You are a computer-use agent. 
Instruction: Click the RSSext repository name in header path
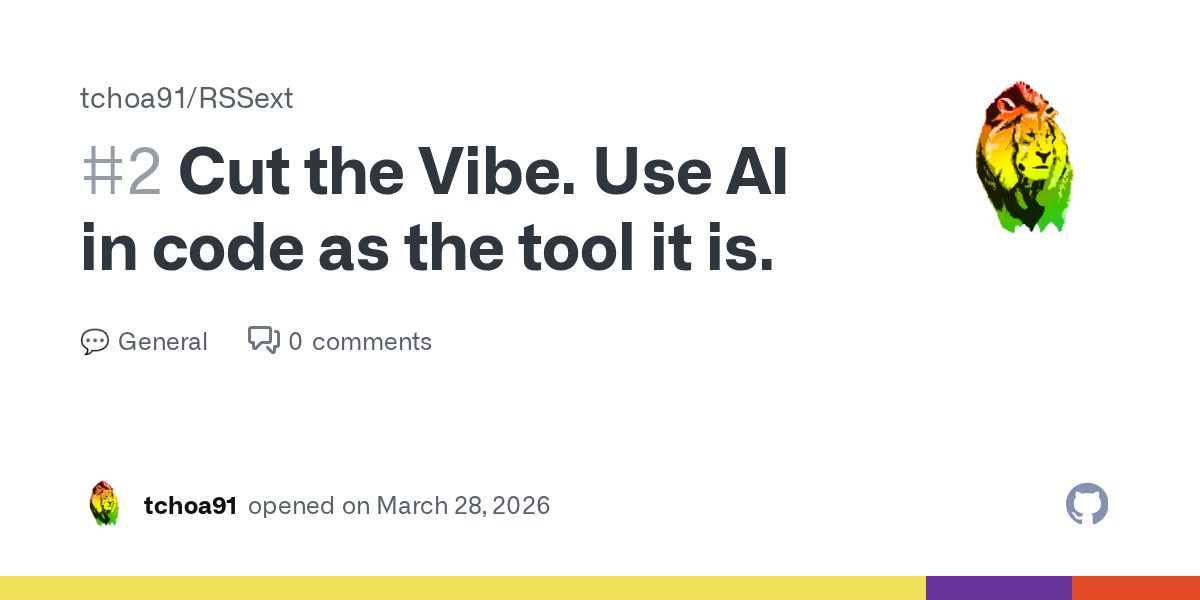pos(247,98)
